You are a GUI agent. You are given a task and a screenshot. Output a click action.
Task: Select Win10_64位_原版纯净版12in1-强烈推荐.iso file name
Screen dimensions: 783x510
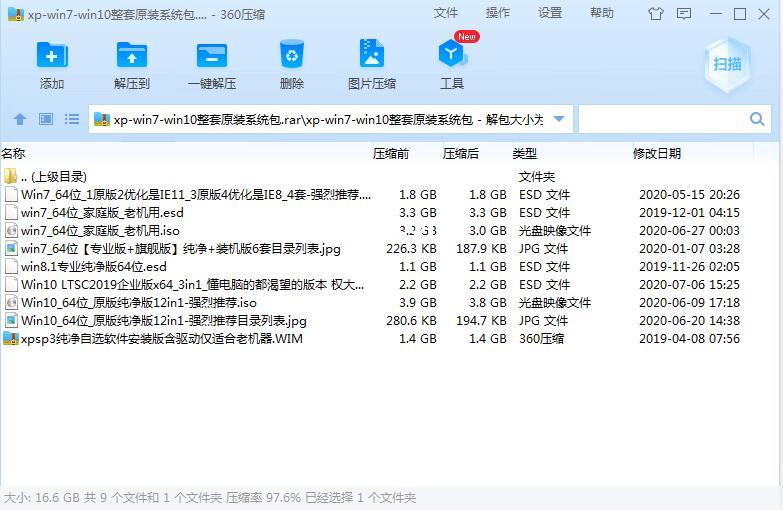[139, 302]
